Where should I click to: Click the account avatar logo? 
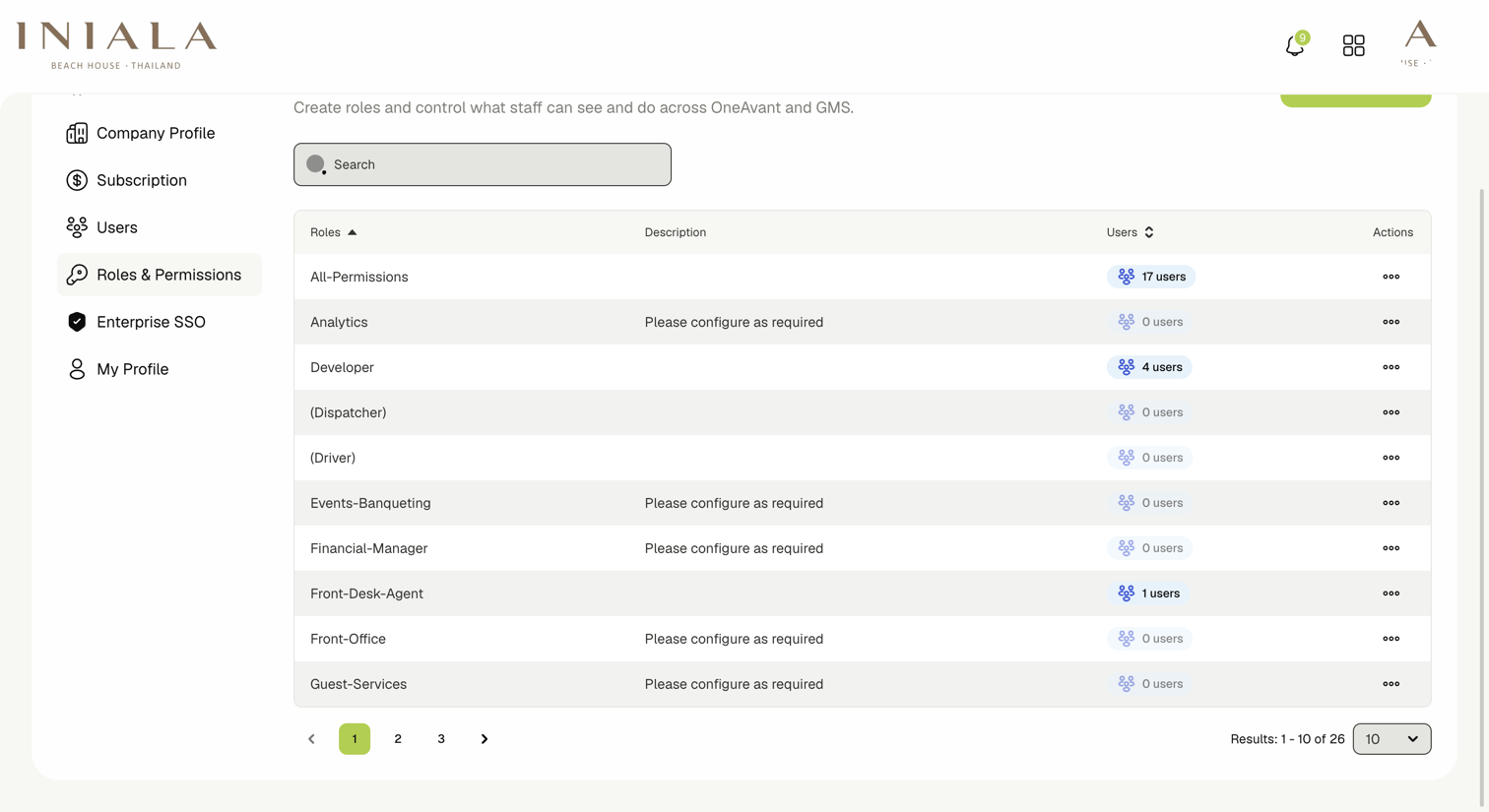coord(1420,43)
